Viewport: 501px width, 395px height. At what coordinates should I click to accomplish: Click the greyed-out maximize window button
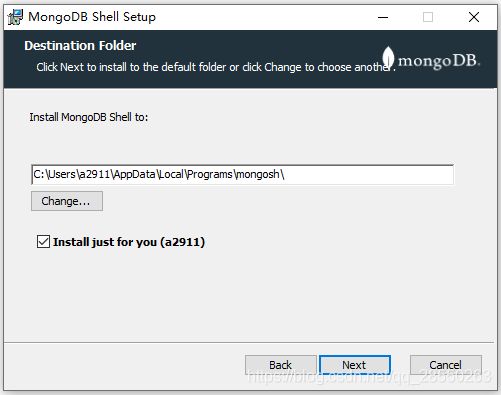coord(428,17)
